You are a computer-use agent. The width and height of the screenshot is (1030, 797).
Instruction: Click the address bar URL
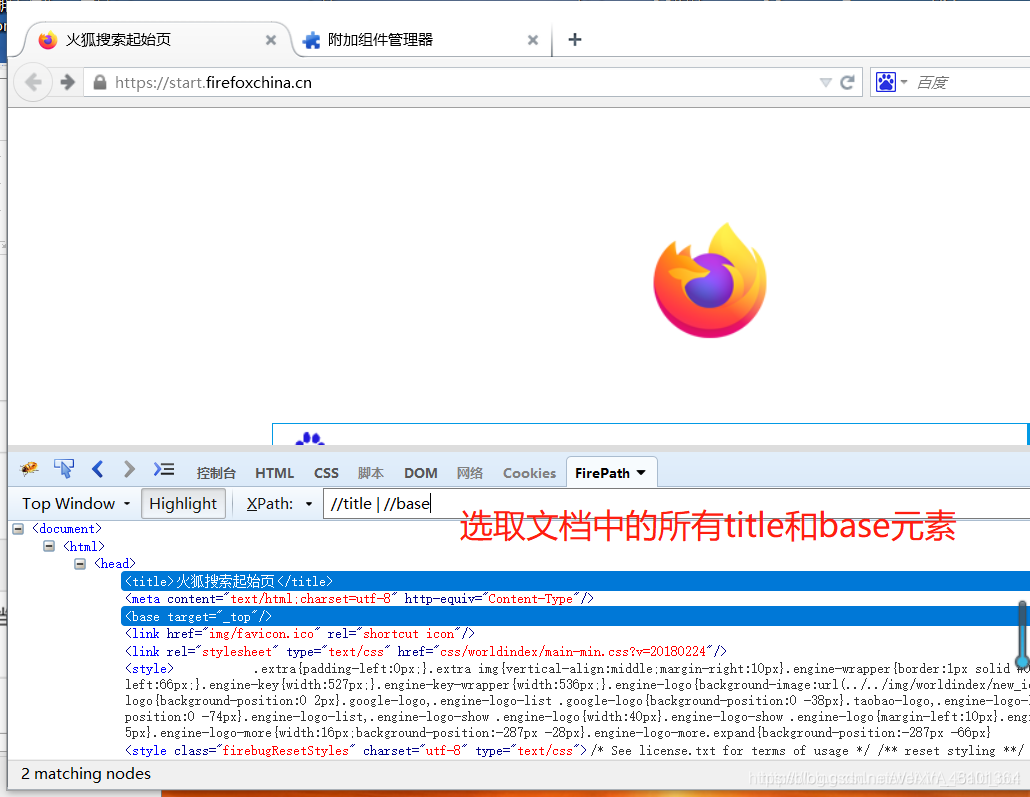[213, 82]
